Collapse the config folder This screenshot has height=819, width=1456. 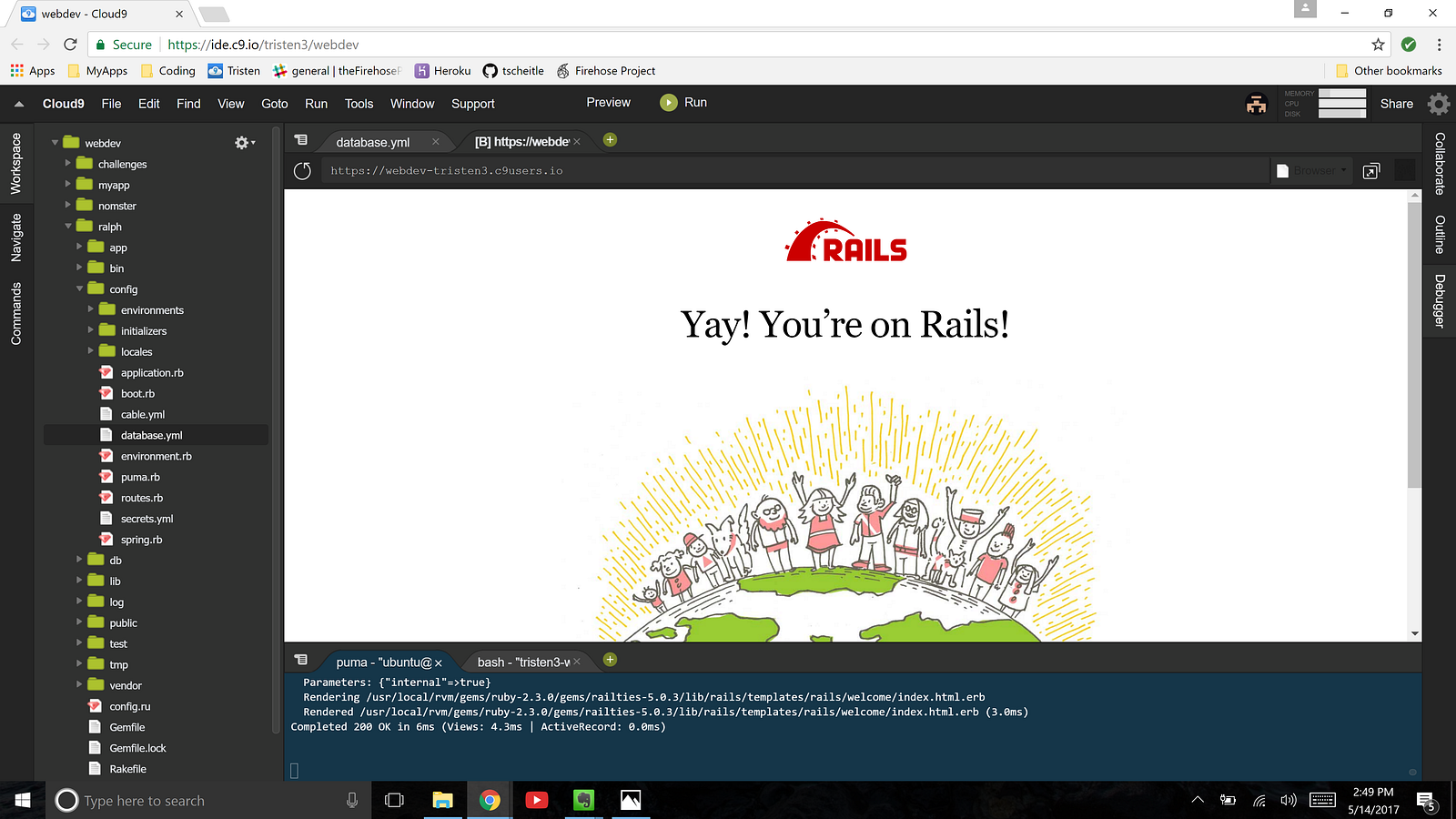click(x=79, y=289)
